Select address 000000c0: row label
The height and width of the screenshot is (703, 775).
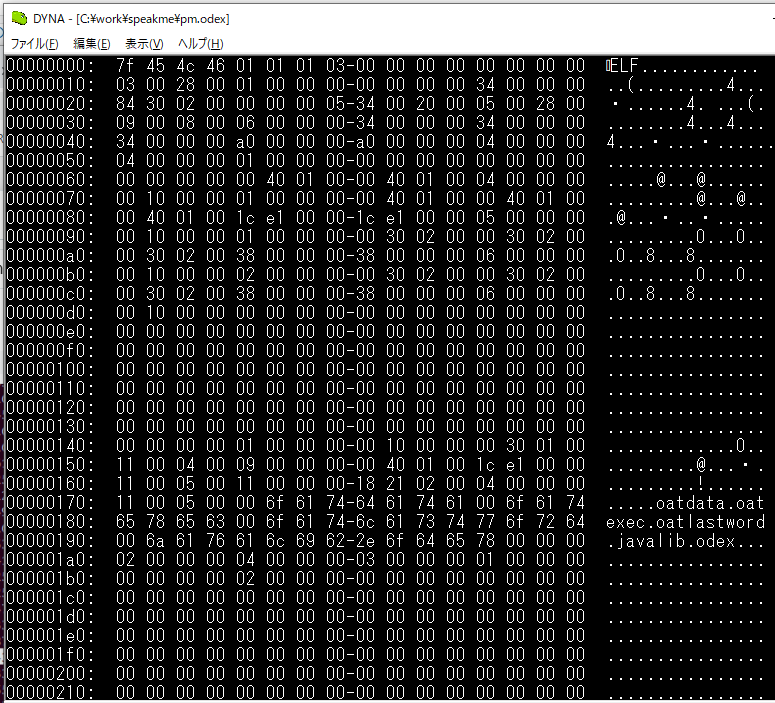click(x=50, y=294)
